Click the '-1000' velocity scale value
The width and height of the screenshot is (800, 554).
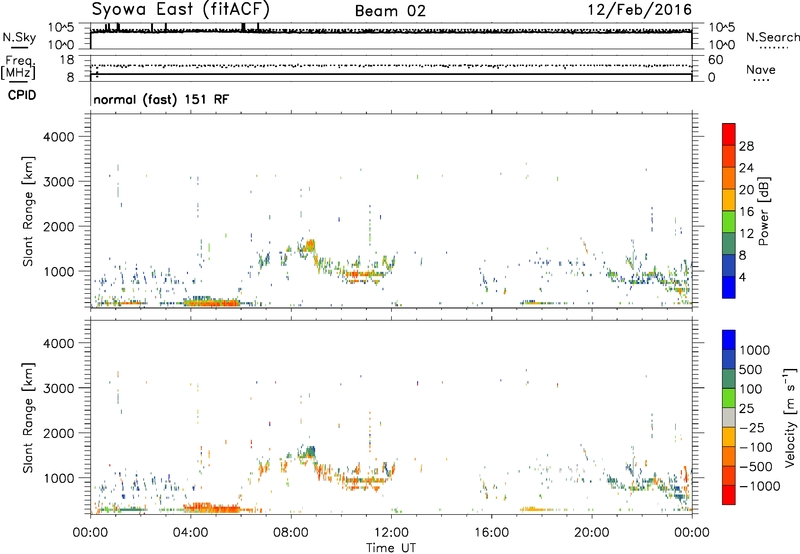[759, 486]
